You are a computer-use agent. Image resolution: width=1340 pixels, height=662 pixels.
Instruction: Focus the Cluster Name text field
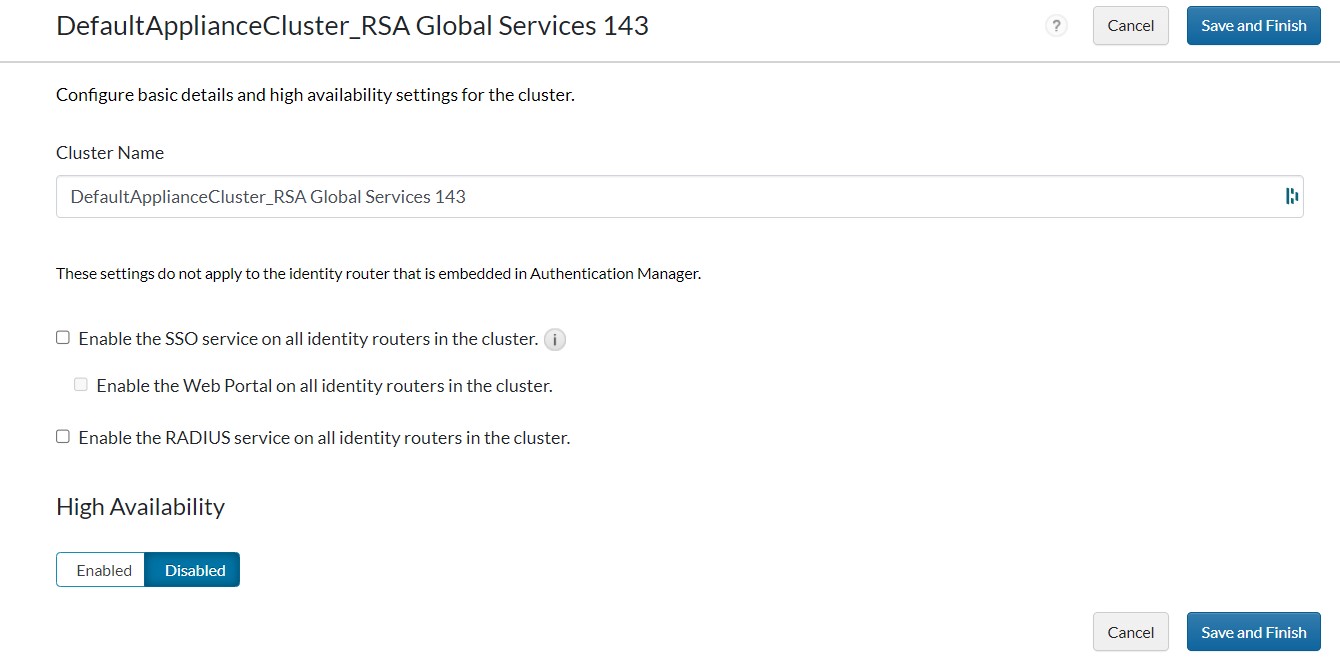click(660, 197)
